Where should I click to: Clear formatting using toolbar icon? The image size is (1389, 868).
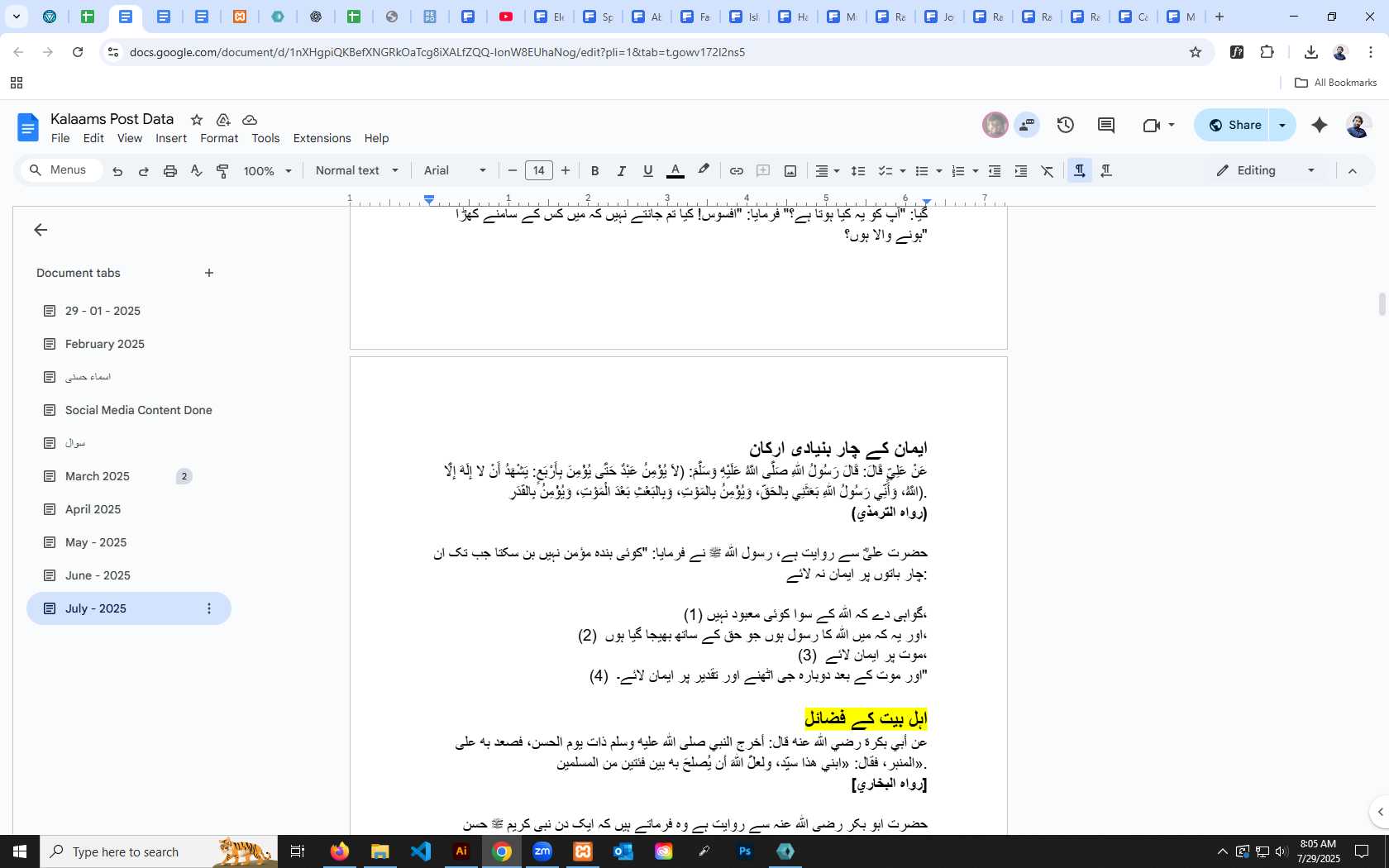coord(1048,171)
